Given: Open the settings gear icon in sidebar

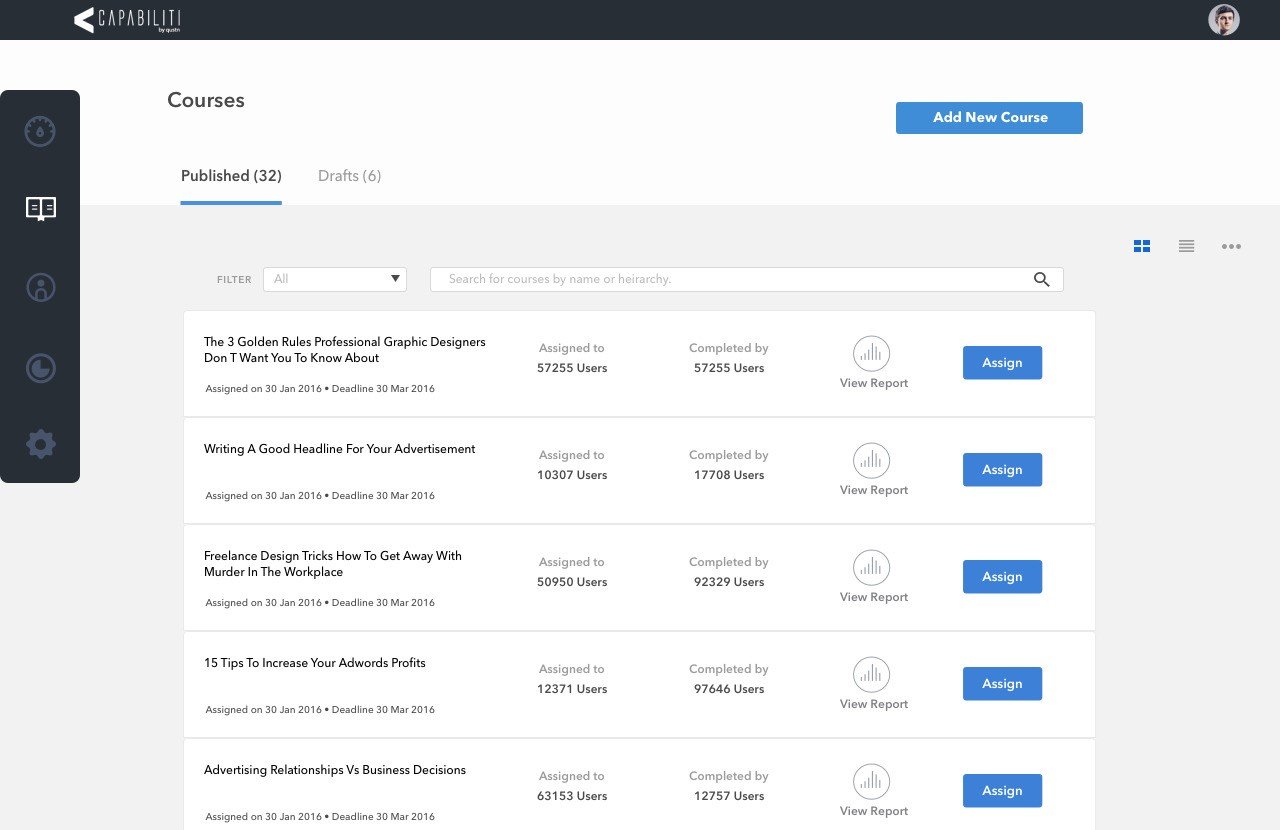Looking at the screenshot, I should pyautogui.click(x=41, y=444).
